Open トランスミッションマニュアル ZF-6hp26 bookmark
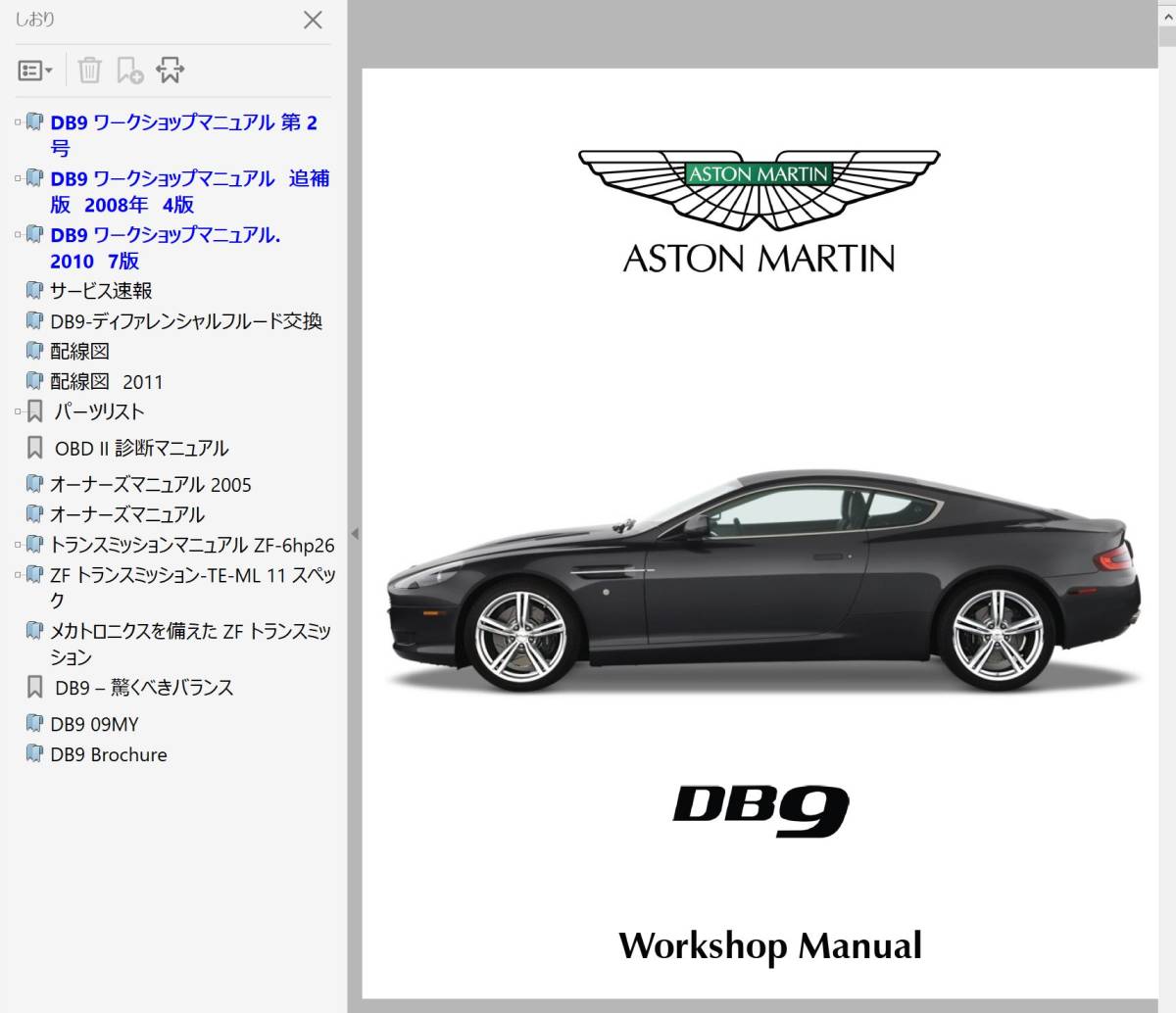This screenshot has width=1176, height=1013. (x=192, y=545)
